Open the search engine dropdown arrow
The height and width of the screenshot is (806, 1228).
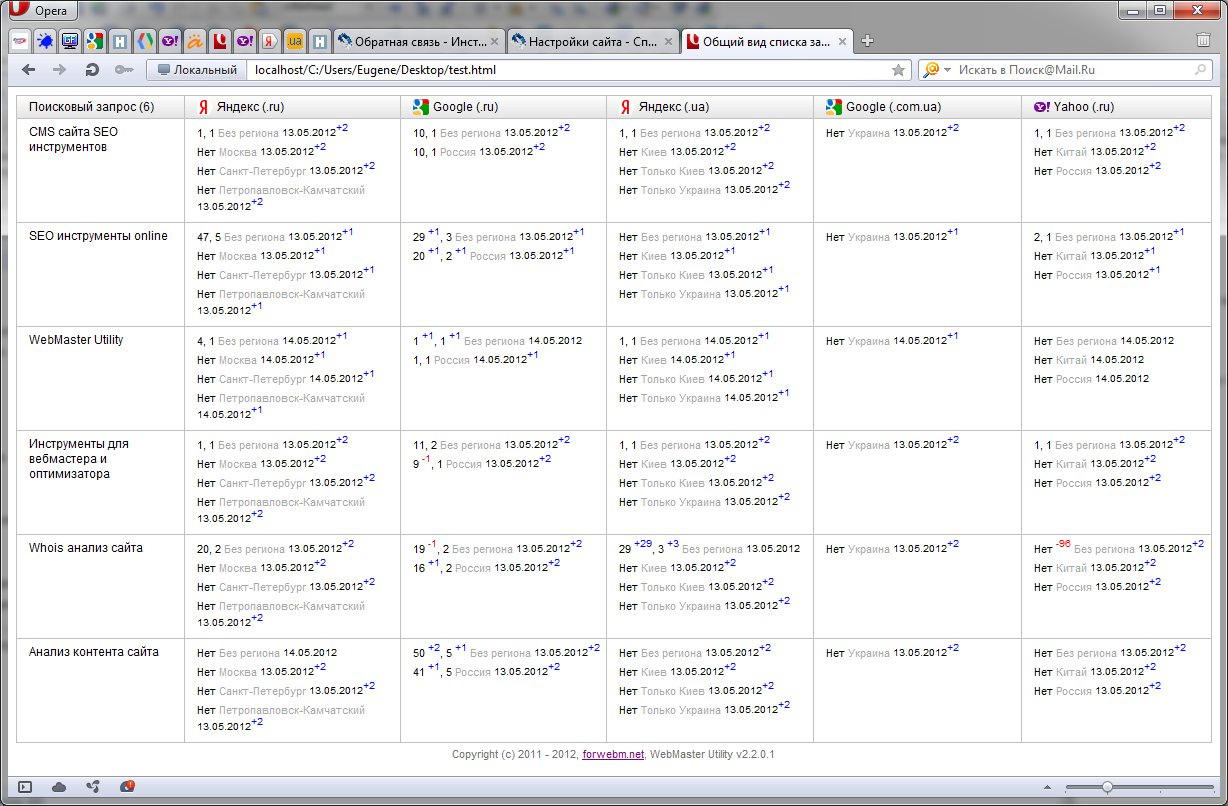pyautogui.click(x=945, y=70)
